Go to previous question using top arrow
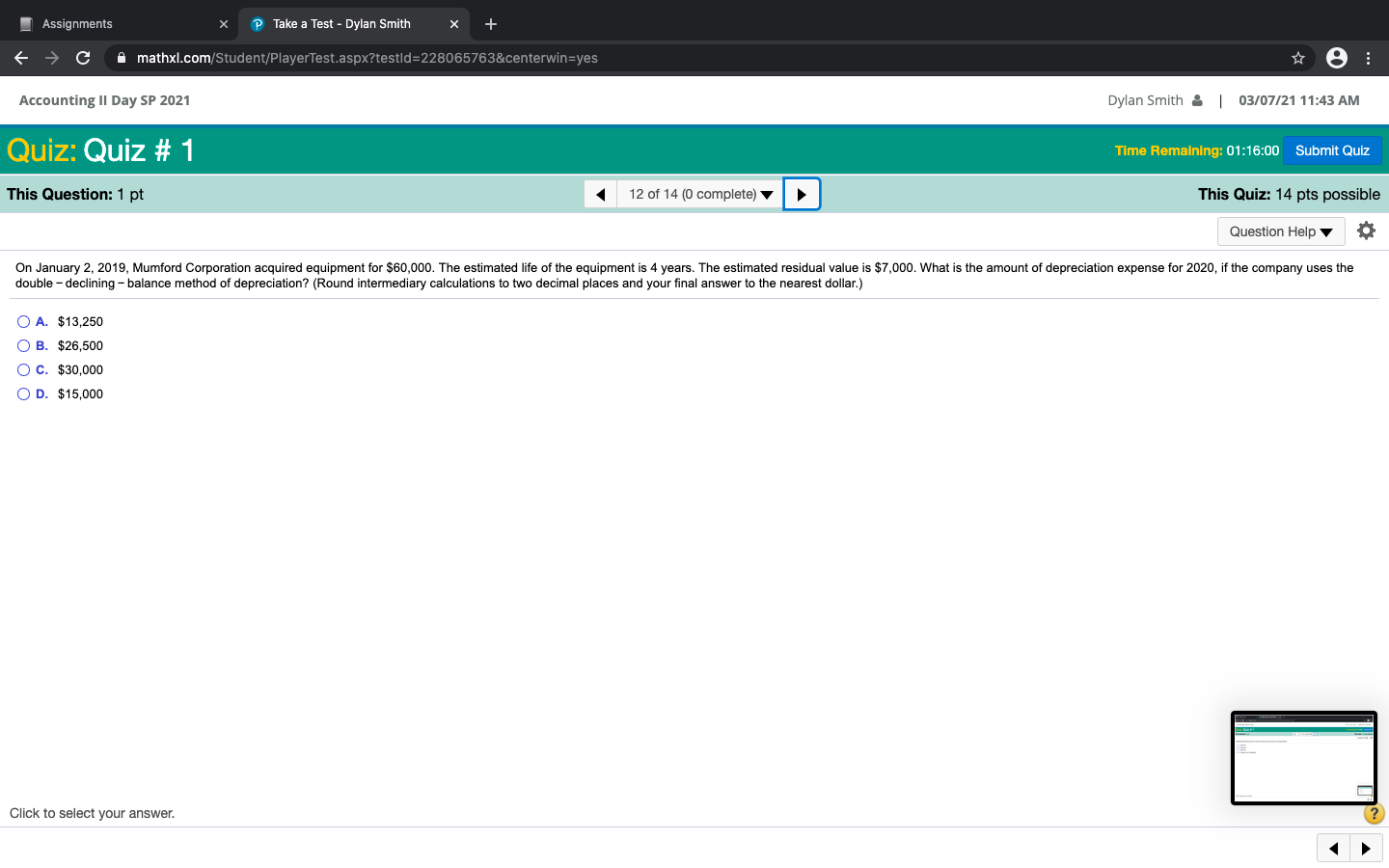1389x868 pixels. pyautogui.click(x=600, y=194)
